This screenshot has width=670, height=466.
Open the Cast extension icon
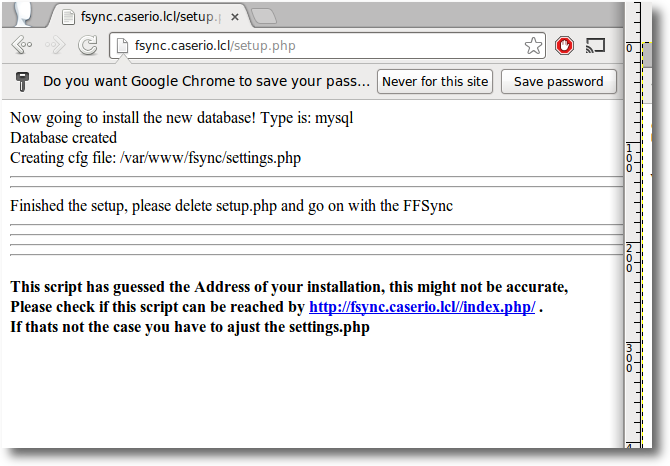pyautogui.click(x=595, y=45)
